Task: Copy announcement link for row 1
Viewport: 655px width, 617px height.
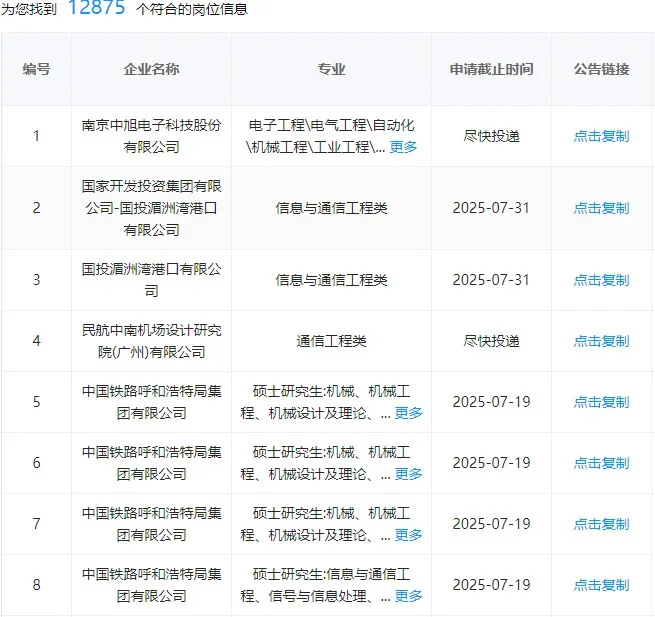Action: [601, 136]
